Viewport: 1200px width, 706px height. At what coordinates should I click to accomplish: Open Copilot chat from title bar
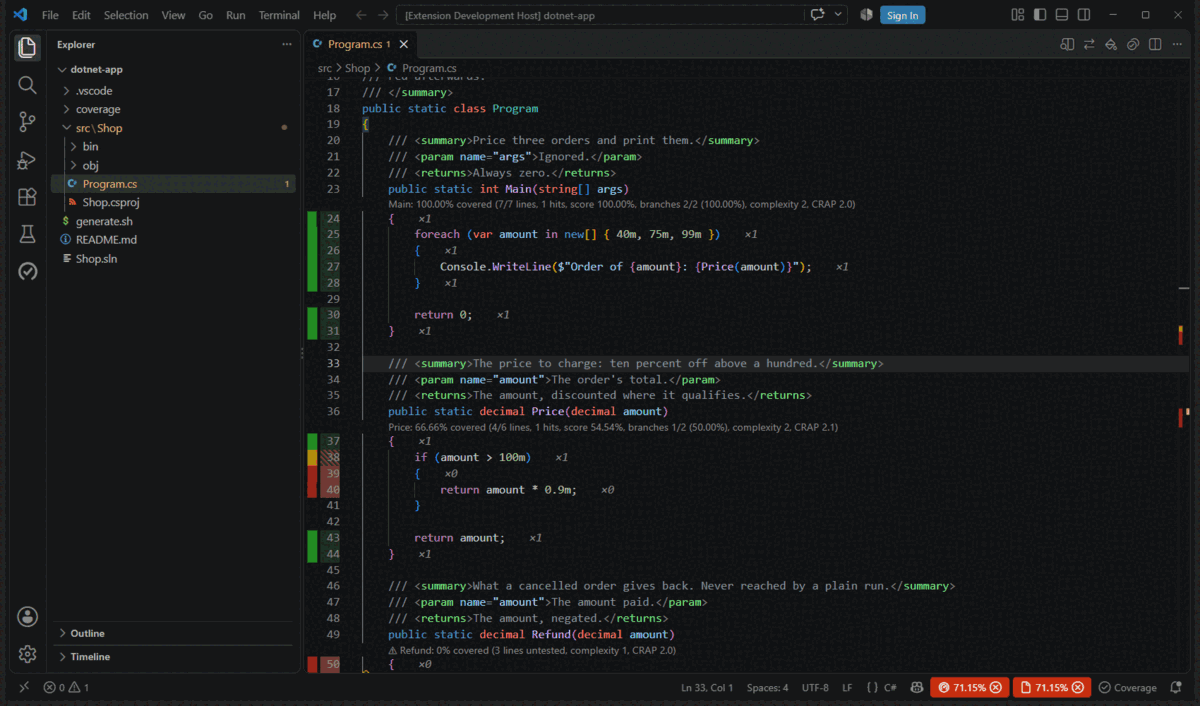(818, 15)
